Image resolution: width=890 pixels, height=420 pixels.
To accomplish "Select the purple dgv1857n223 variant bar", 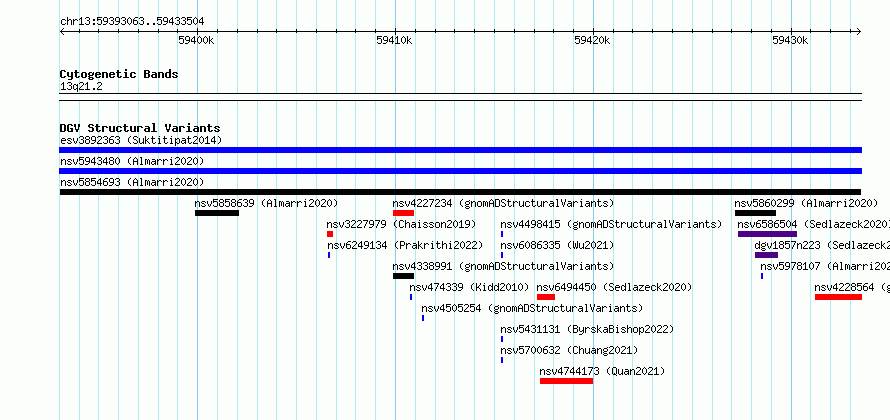I will 766,255.
